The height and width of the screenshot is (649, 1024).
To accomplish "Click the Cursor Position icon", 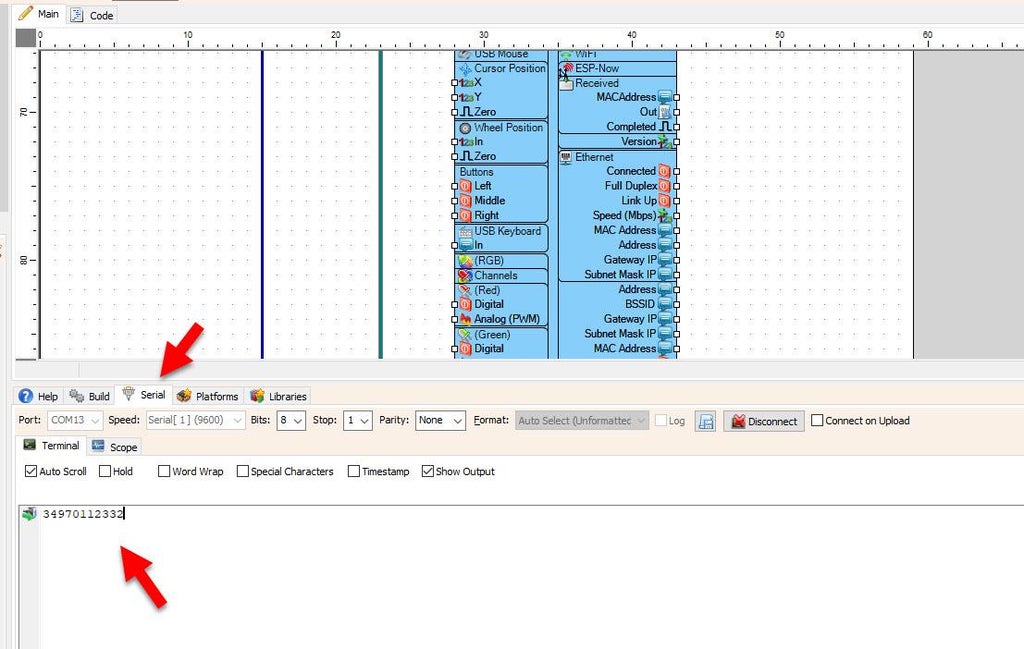I will (465, 69).
